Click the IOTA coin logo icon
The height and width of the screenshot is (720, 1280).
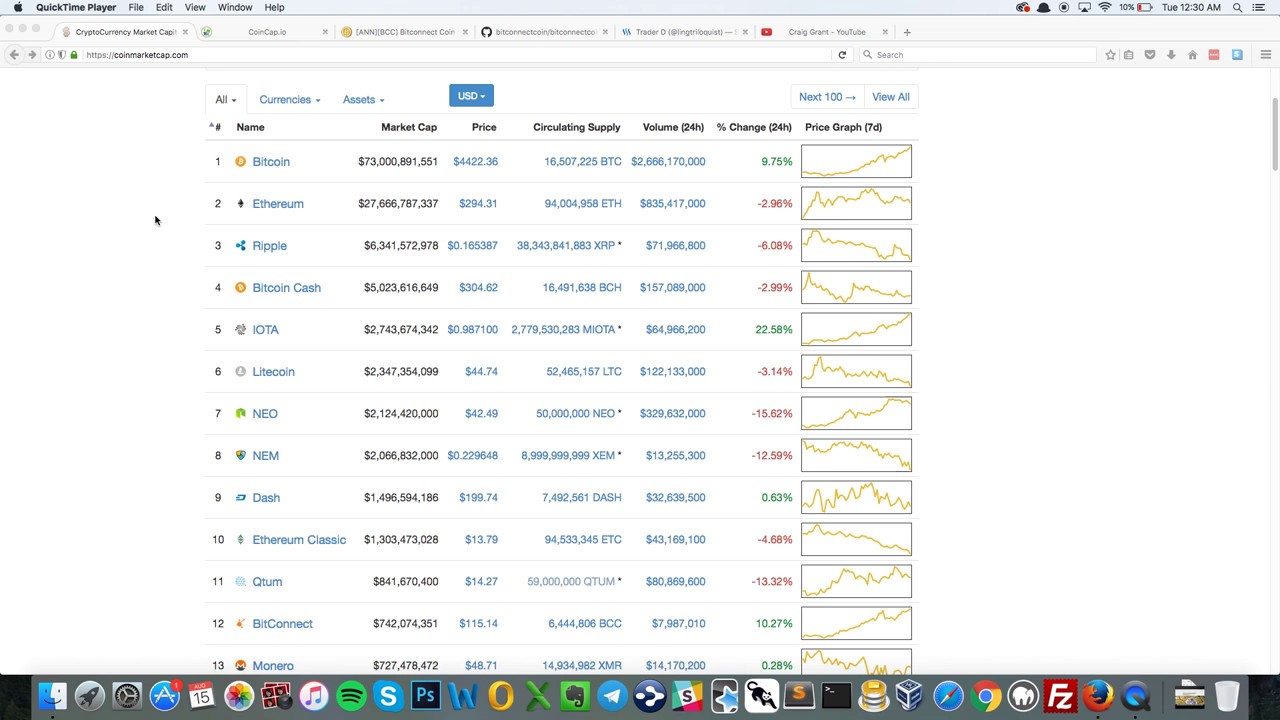[x=240, y=329]
